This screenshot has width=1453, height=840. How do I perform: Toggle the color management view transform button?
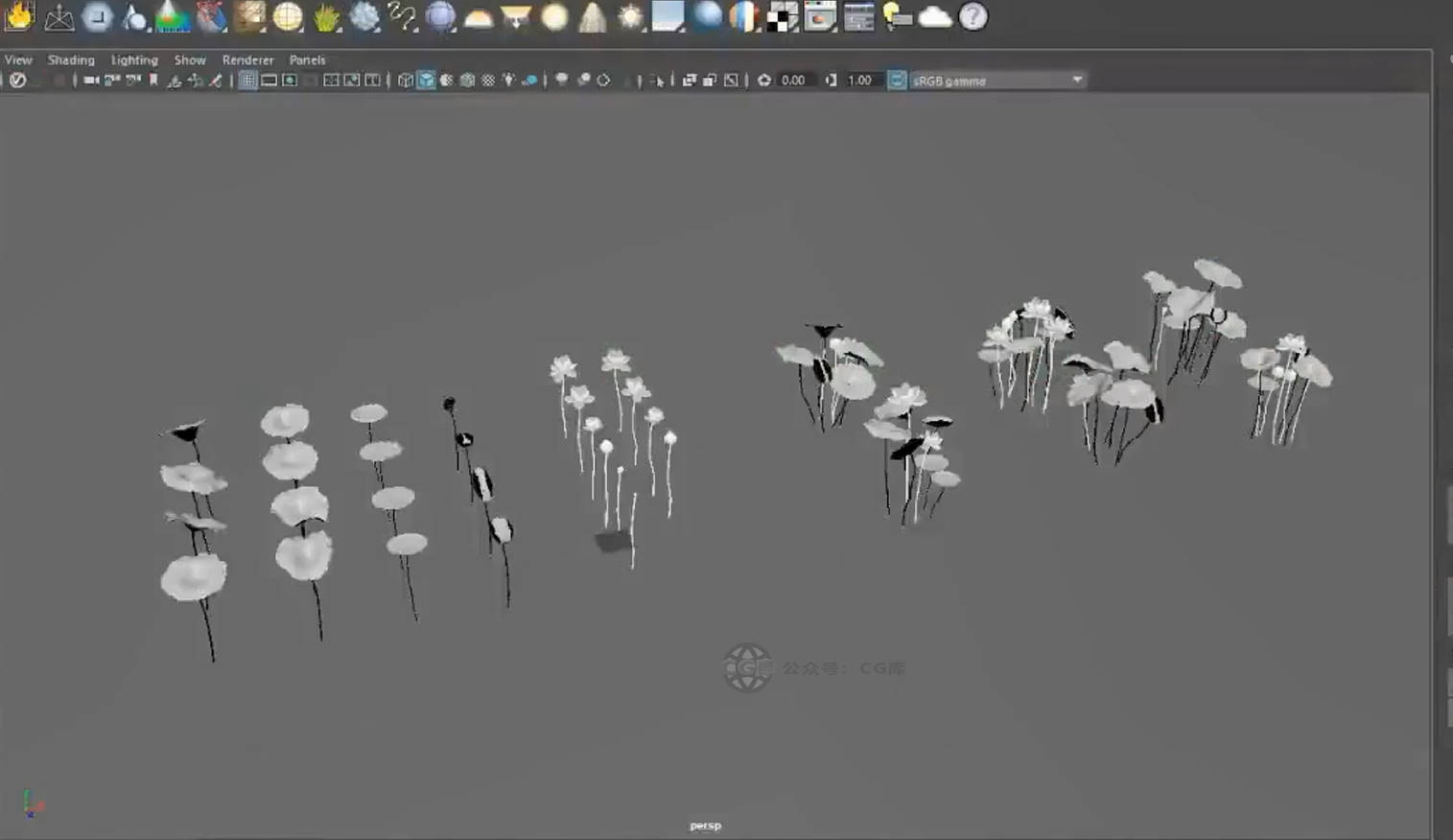(x=897, y=81)
